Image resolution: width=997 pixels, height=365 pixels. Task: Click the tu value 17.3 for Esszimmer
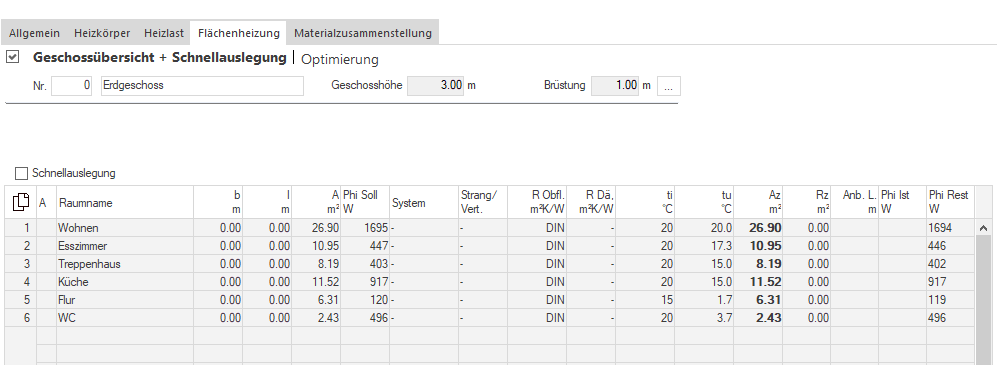(704, 245)
